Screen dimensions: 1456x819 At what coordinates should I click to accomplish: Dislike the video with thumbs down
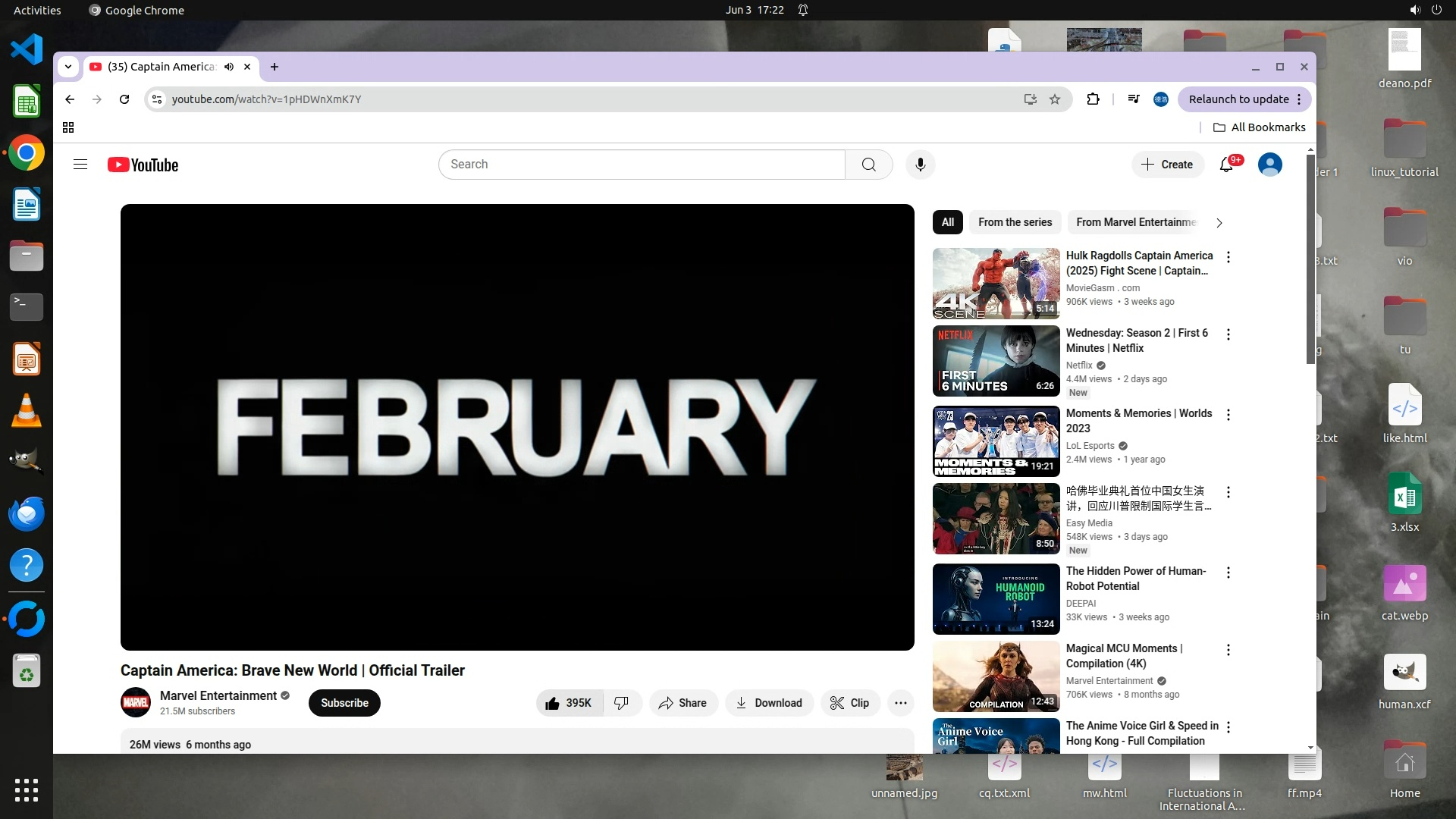pyautogui.click(x=622, y=703)
